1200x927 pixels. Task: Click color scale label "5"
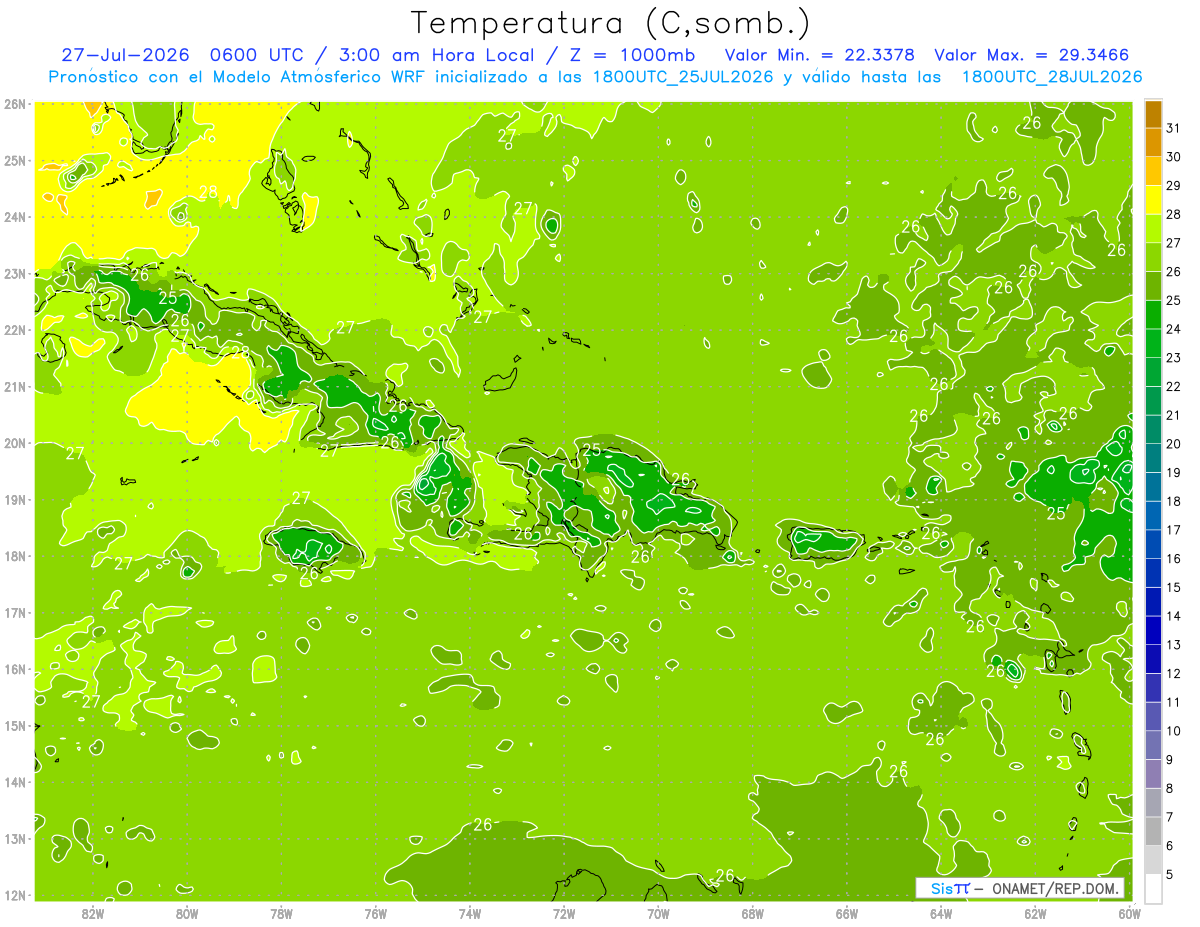(x=1170, y=874)
